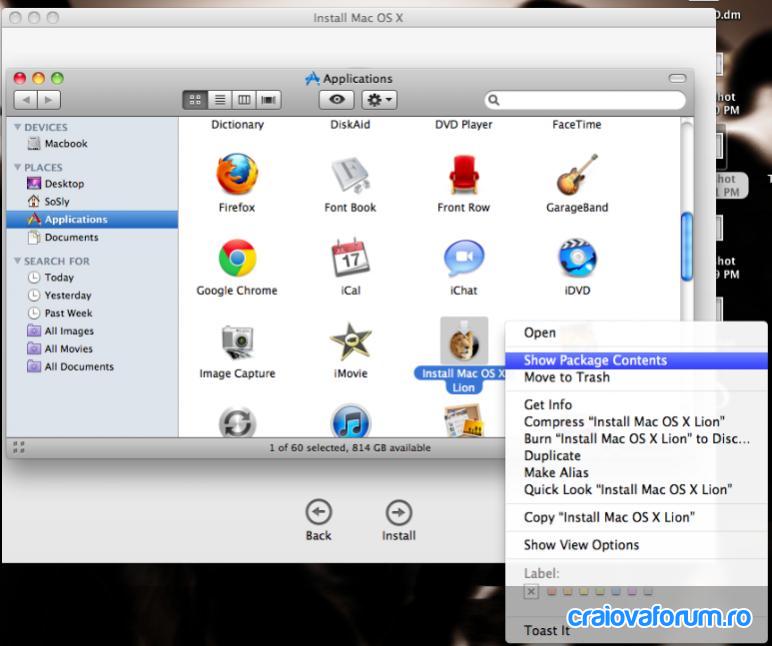
Task: Select the iChat speech bubble icon
Action: pos(463,258)
